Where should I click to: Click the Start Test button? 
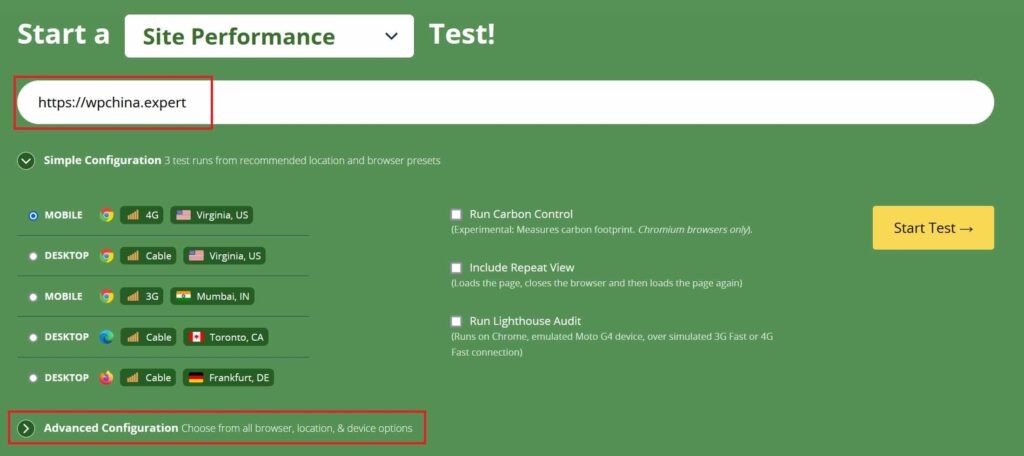(x=933, y=228)
